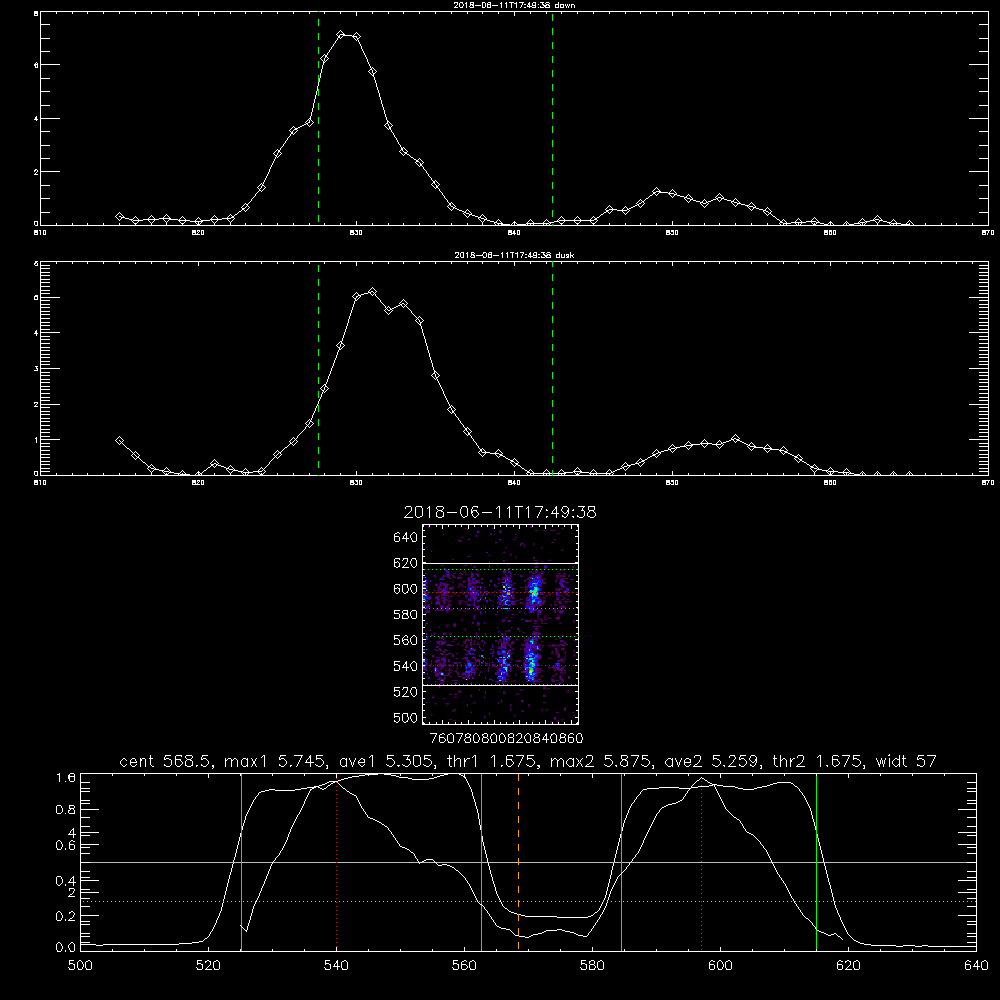Click the spectral image x-axis label 760780800820840860
The width and height of the screenshot is (1000, 1000).
coord(506,738)
